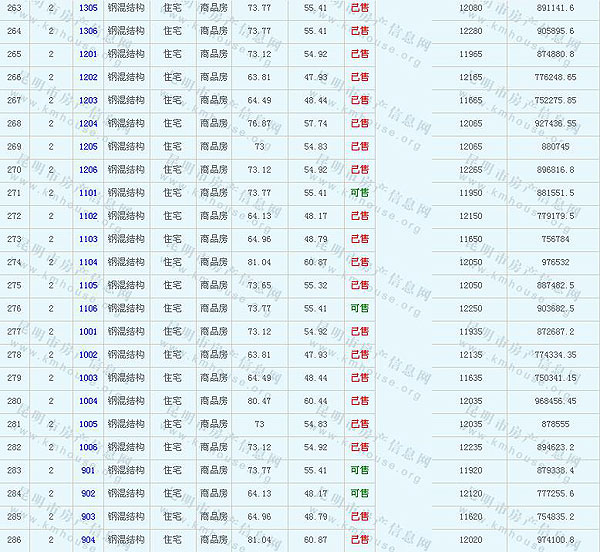Open room number 1306 link
The image size is (600, 552).
tap(88, 30)
